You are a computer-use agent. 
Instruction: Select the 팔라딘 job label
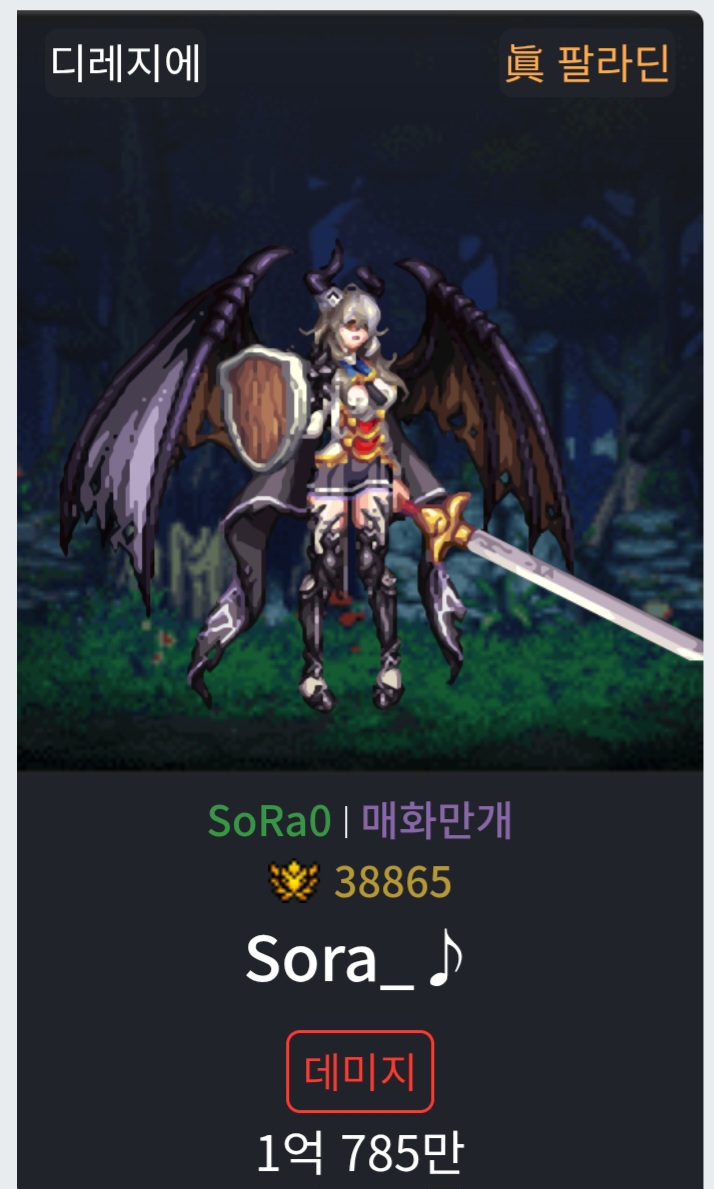[615, 63]
